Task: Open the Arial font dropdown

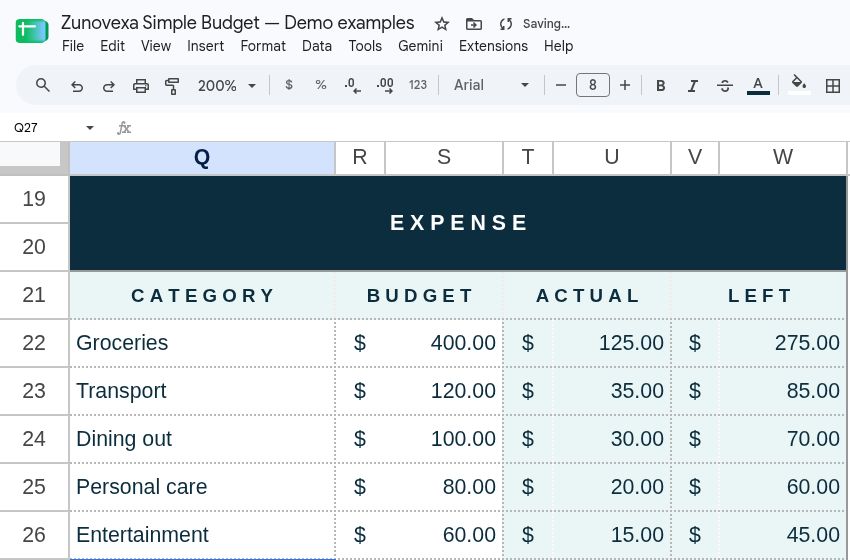Action: [492, 85]
